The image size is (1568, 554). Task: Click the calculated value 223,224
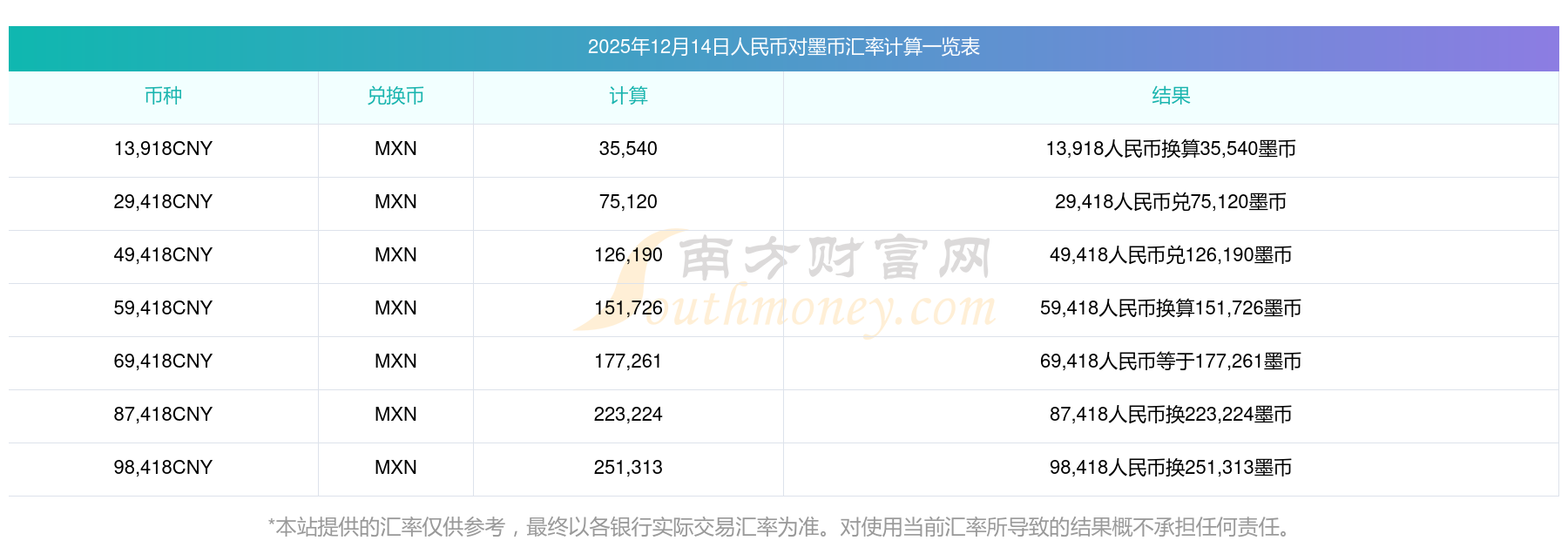(x=628, y=415)
